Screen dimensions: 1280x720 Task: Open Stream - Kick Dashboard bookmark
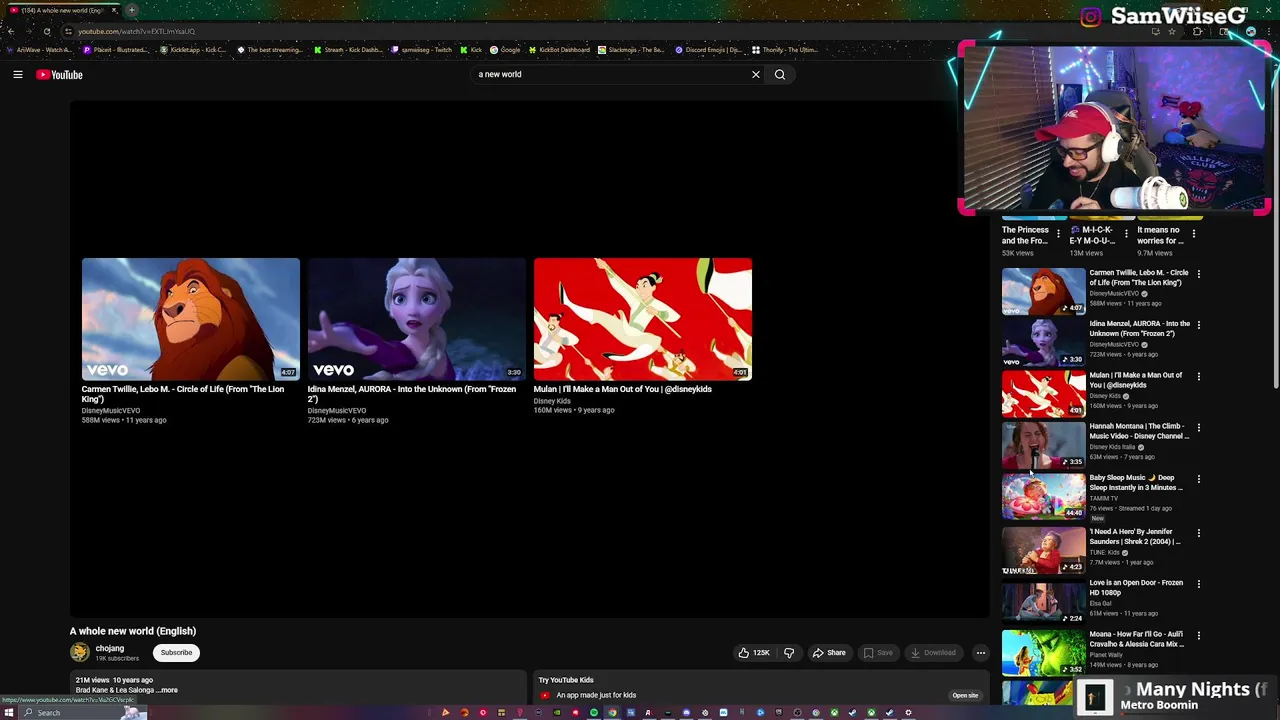(x=348, y=50)
